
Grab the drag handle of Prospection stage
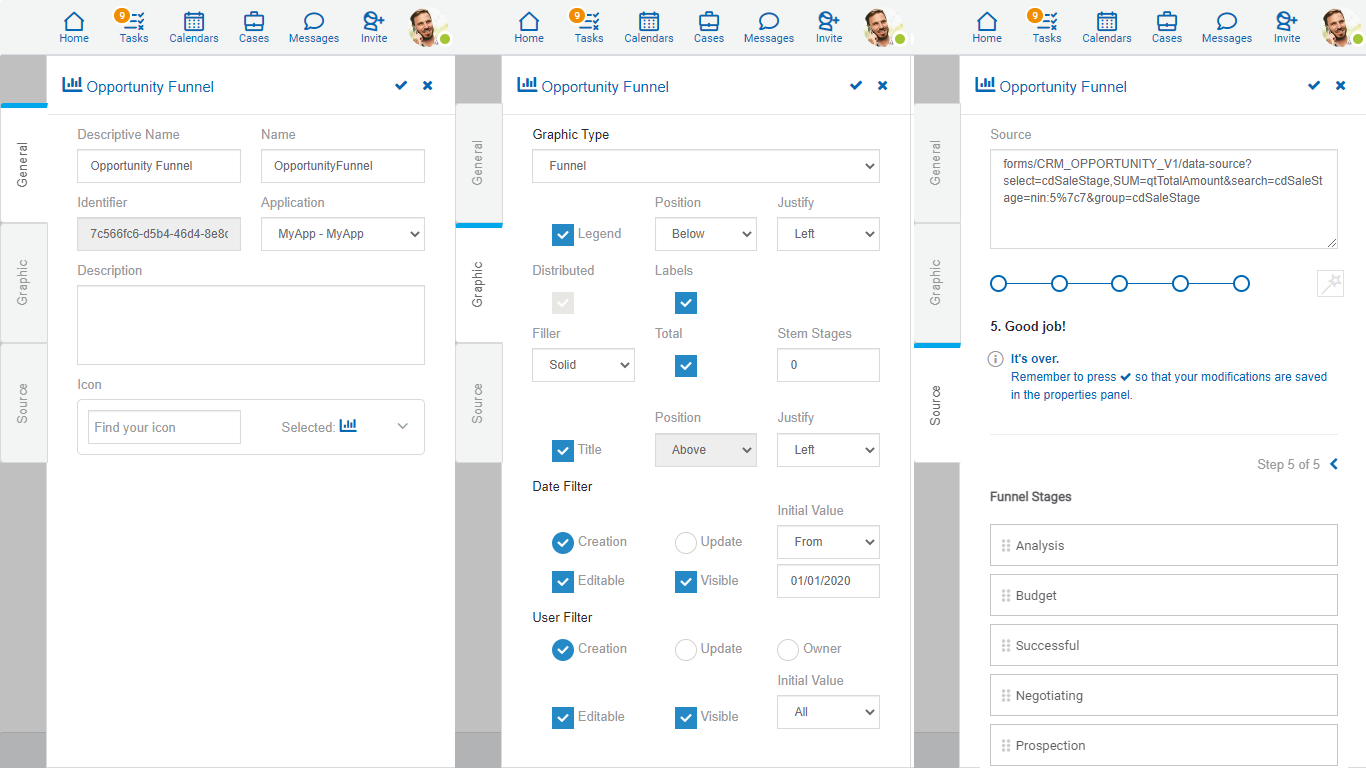(1005, 746)
